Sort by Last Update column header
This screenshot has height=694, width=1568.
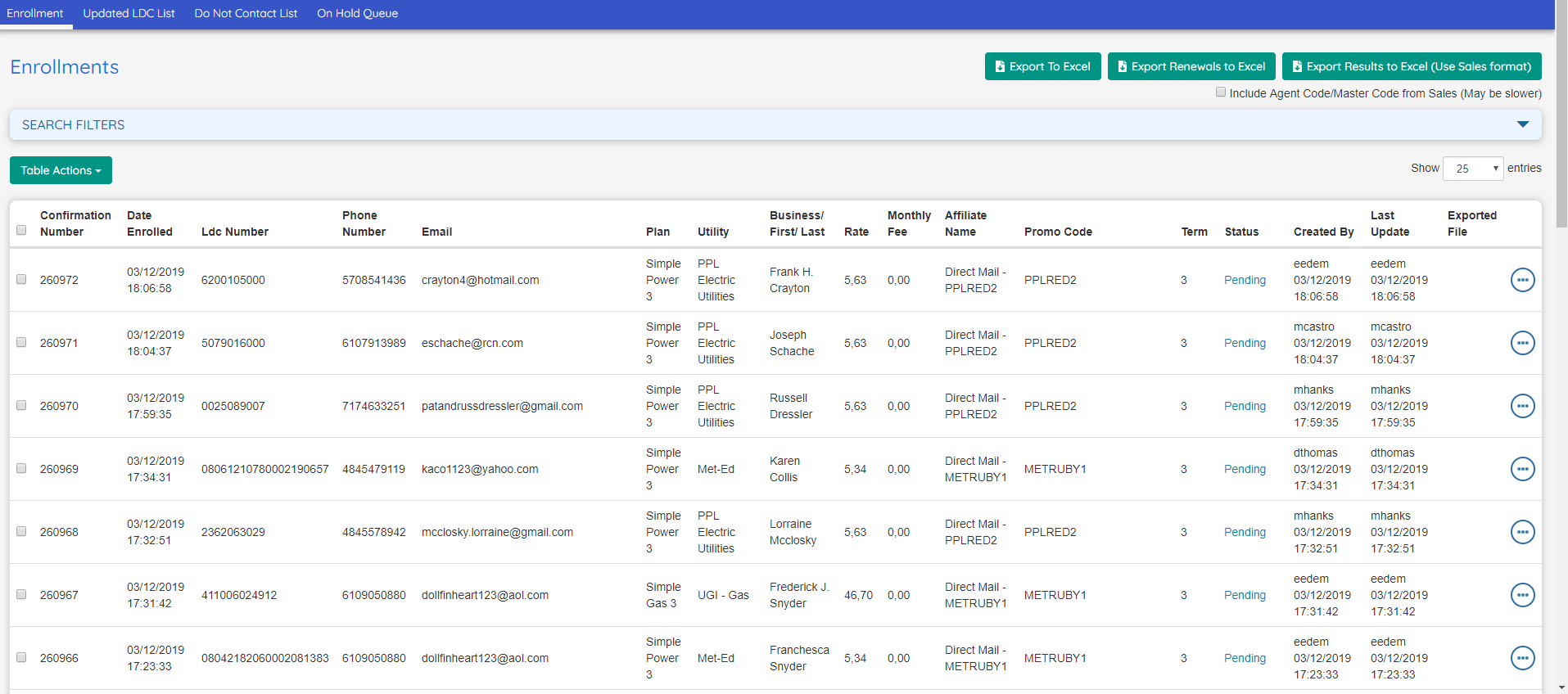pyautogui.click(x=1390, y=223)
